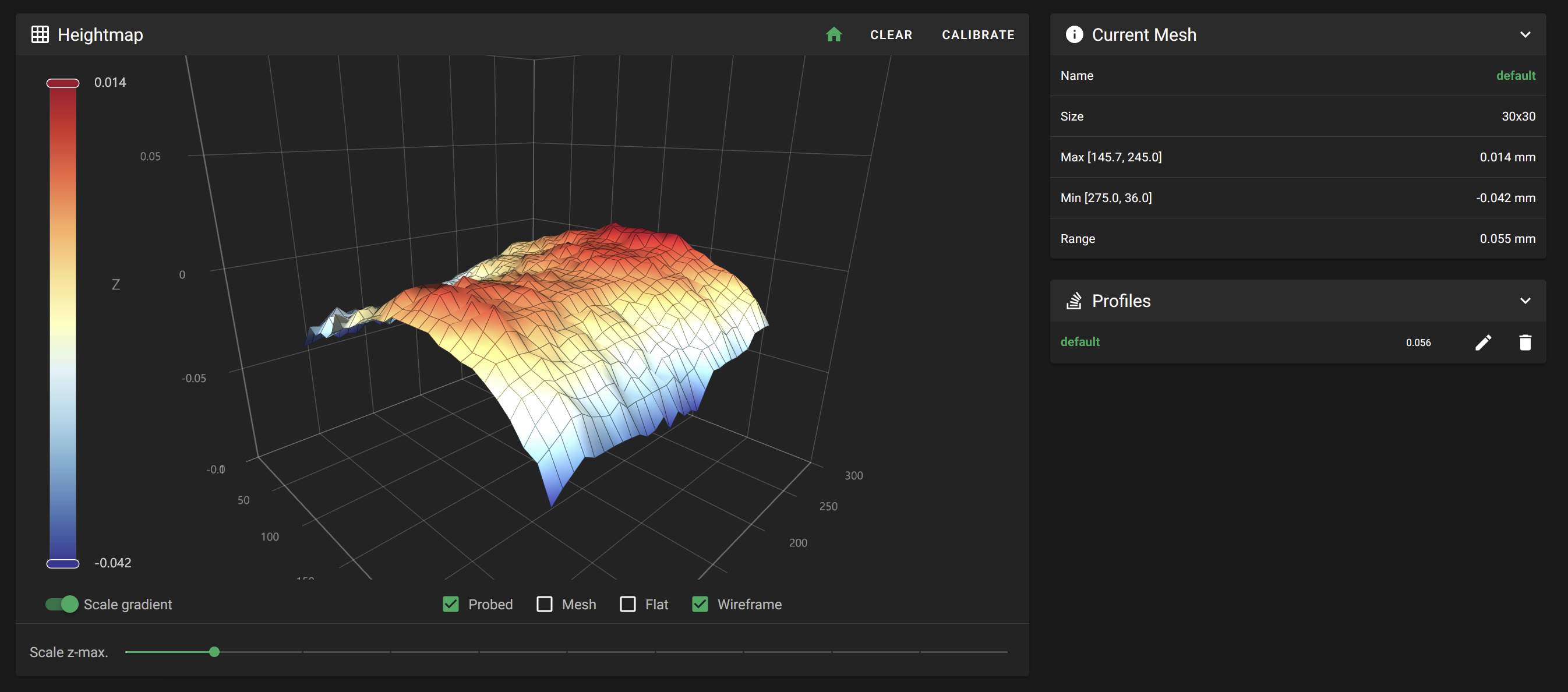Viewport: 1568px width, 692px height.
Task: Click the Current Mesh panel title
Action: pyautogui.click(x=1144, y=35)
